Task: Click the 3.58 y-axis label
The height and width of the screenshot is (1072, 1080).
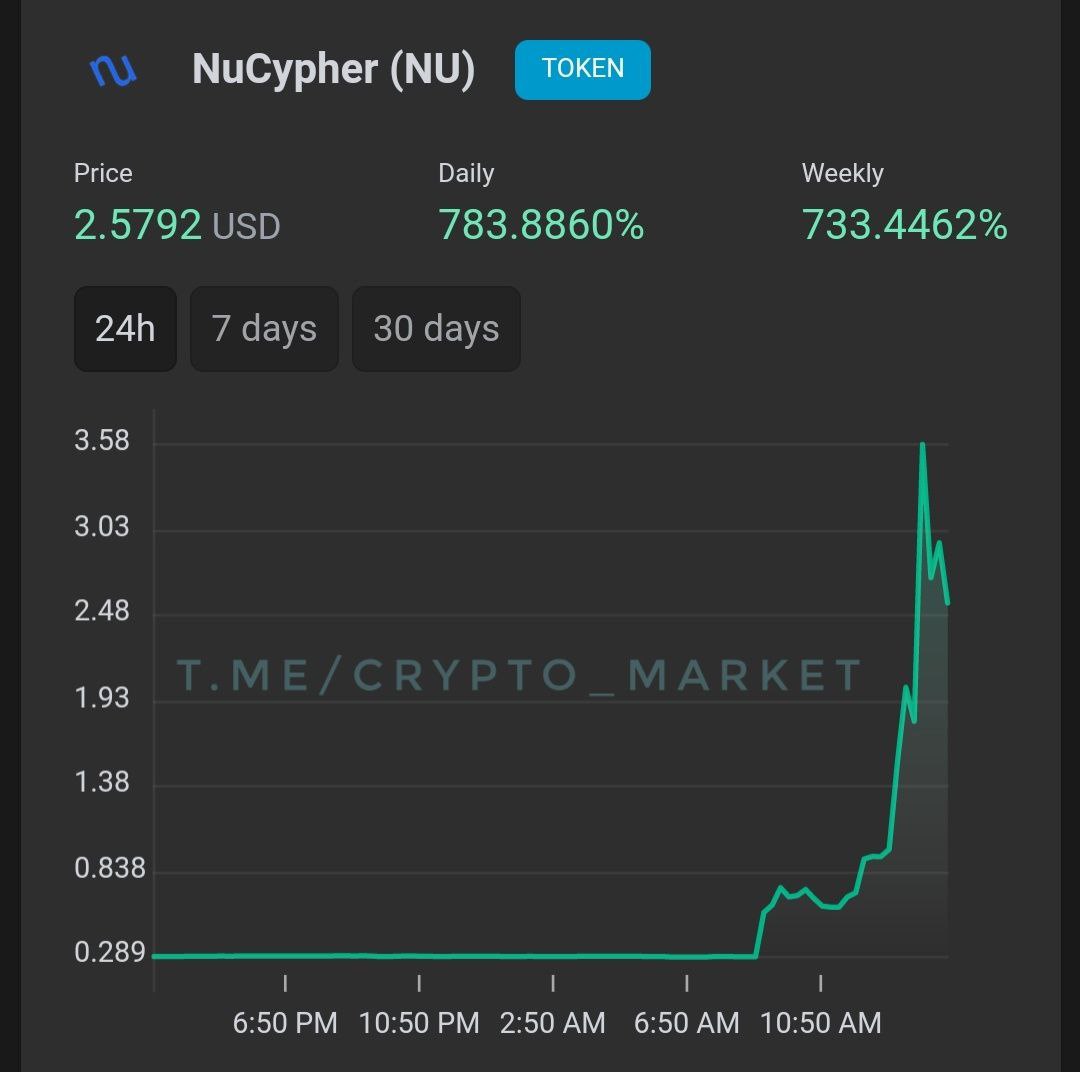Action: pos(102,441)
